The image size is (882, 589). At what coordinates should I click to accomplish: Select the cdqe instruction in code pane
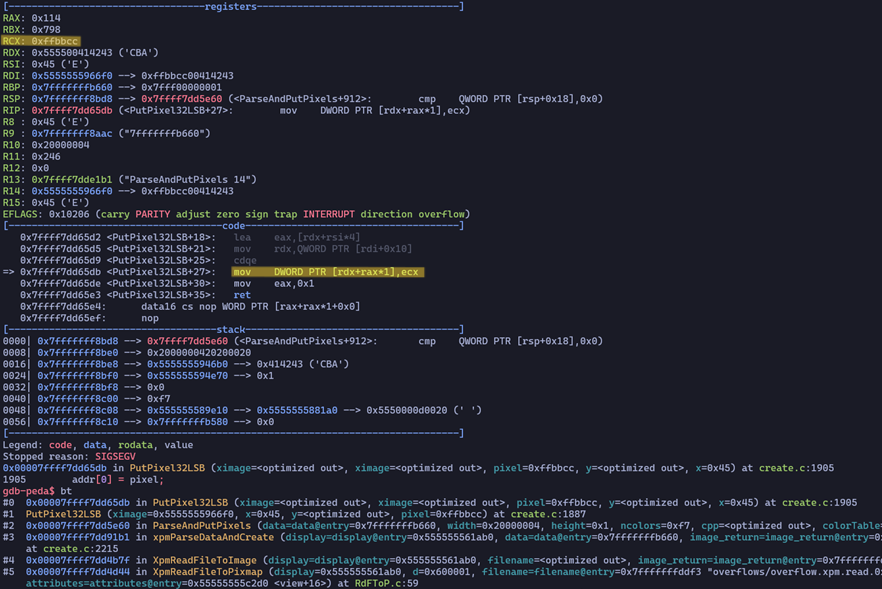coord(246,260)
